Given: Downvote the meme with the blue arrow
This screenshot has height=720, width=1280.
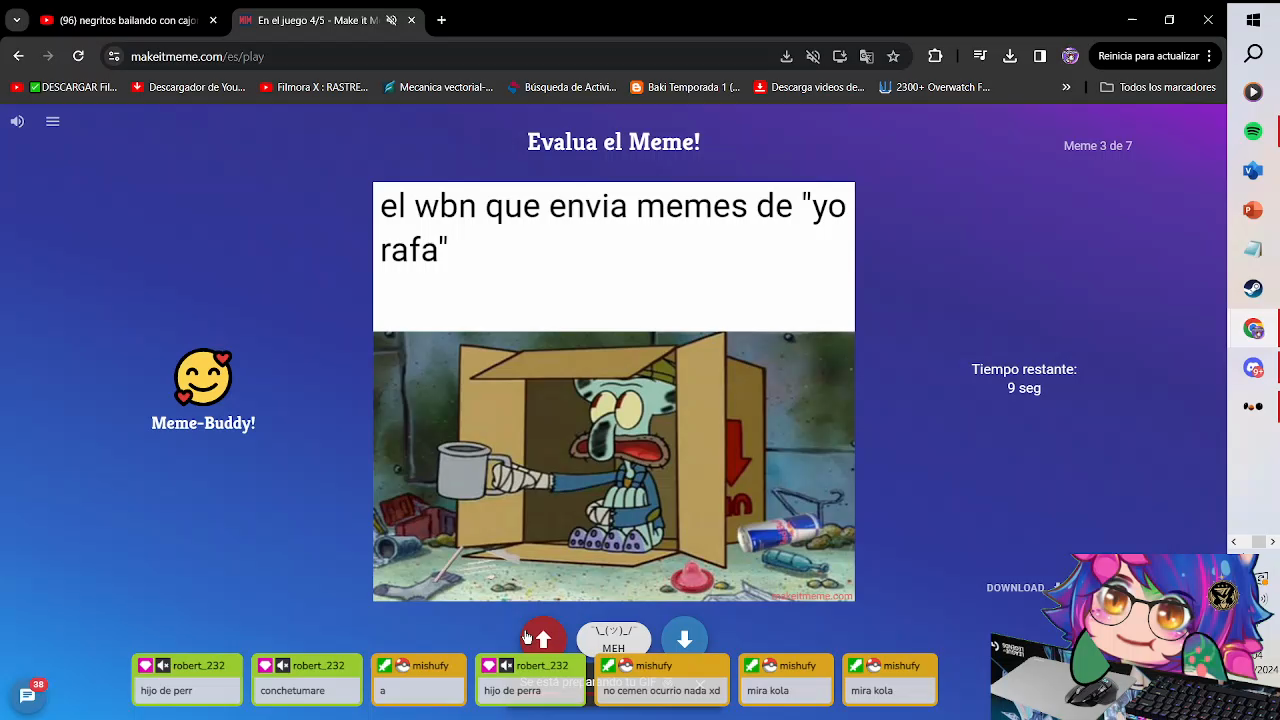Looking at the screenshot, I should click(684, 638).
